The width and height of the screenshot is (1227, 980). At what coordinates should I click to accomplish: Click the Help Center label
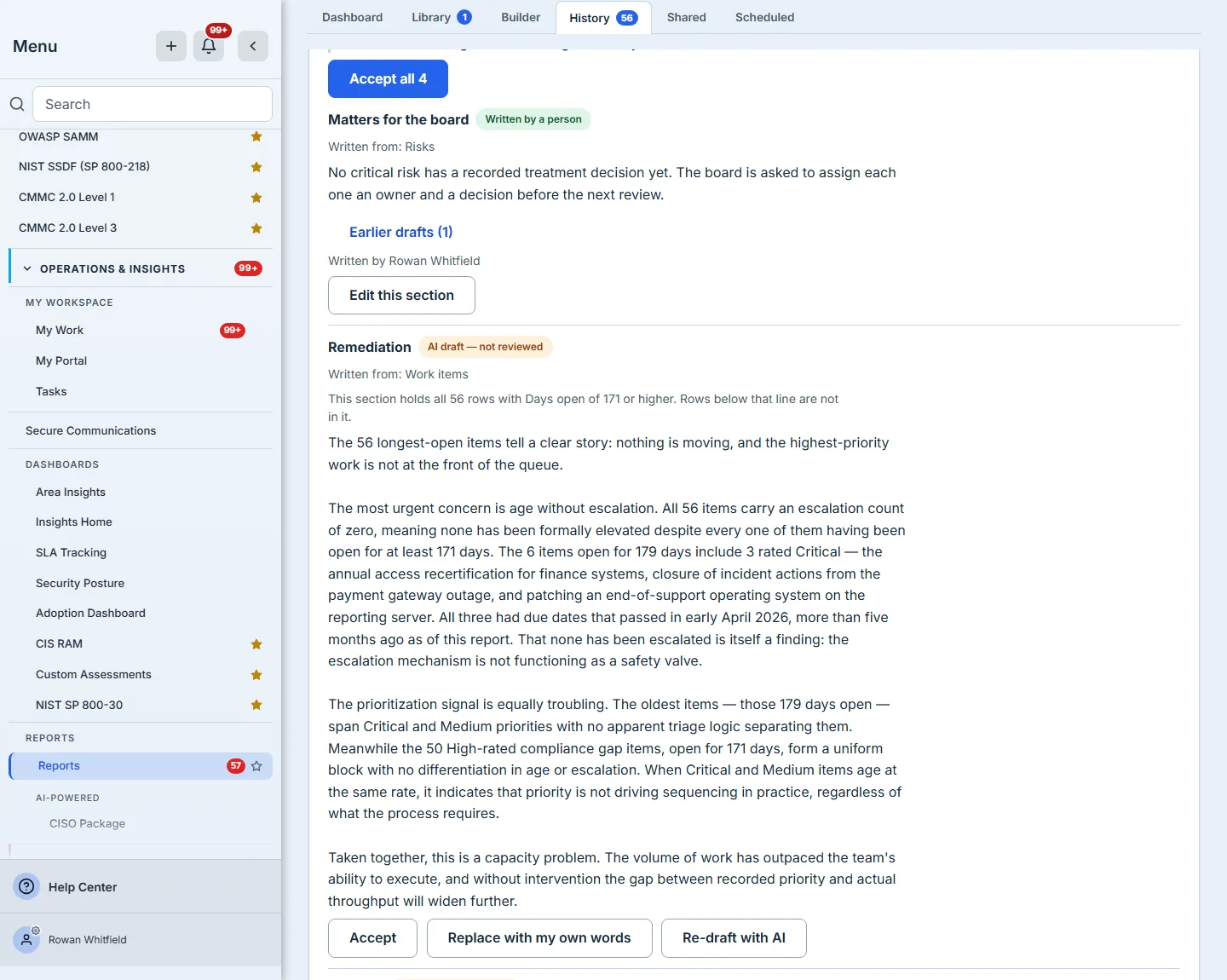click(x=83, y=887)
